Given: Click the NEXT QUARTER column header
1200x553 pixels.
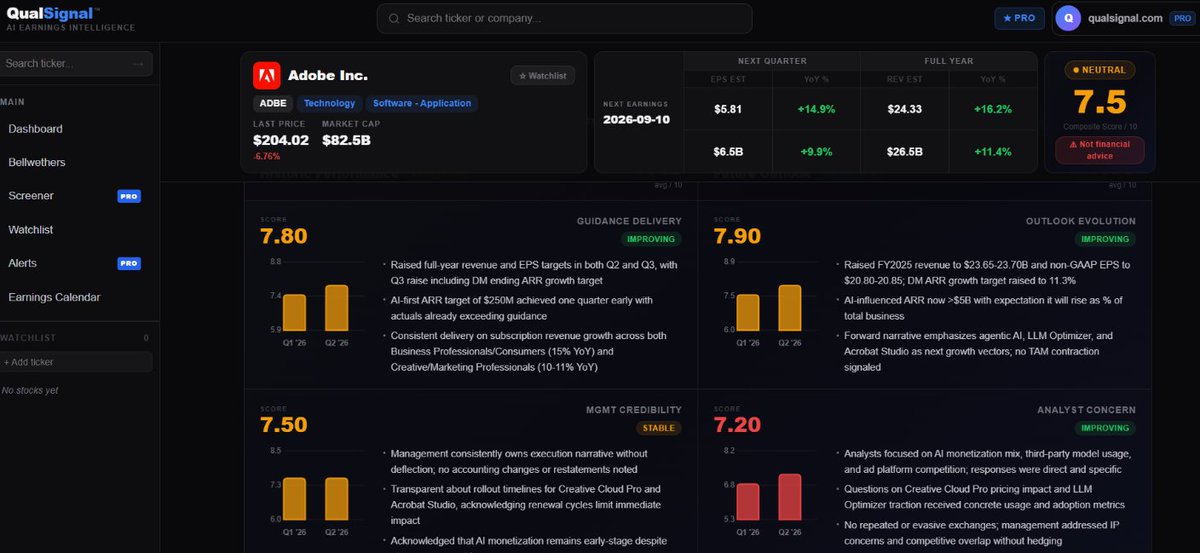Looking at the screenshot, I should click(772, 61).
